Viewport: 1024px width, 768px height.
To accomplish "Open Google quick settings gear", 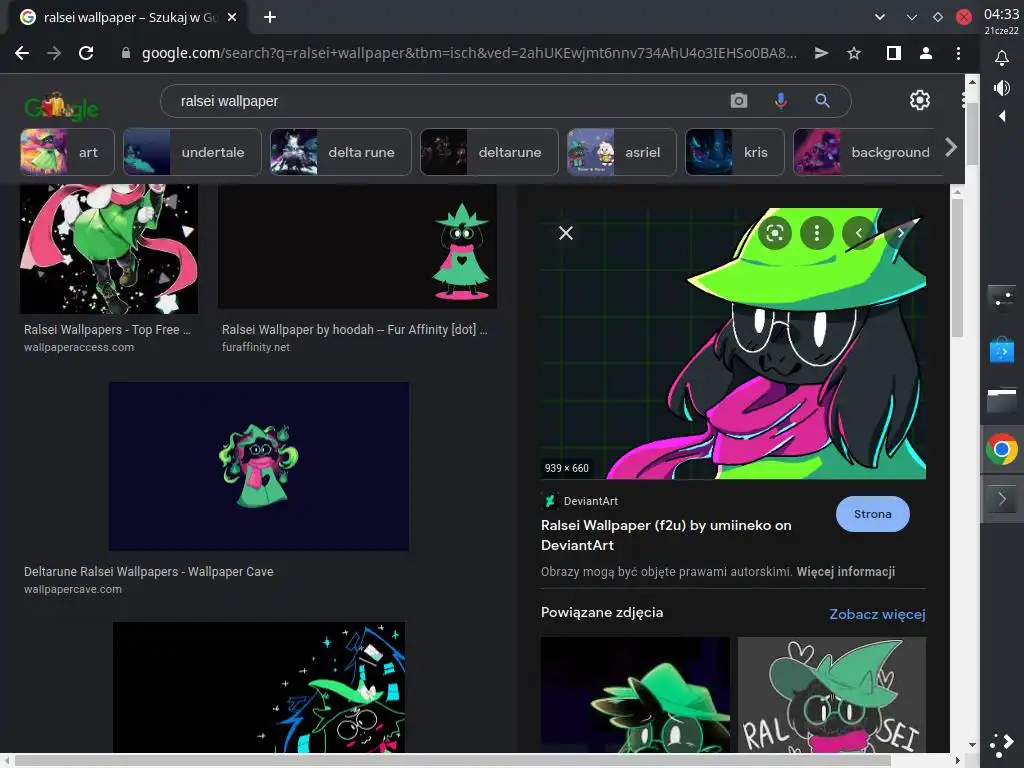I will (x=920, y=100).
